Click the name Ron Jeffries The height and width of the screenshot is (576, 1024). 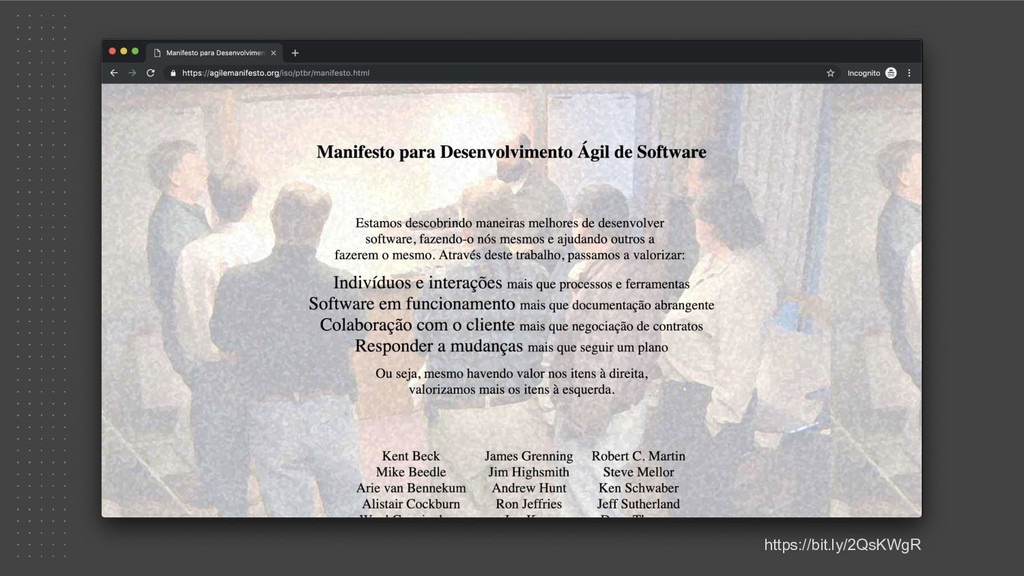pos(528,504)
